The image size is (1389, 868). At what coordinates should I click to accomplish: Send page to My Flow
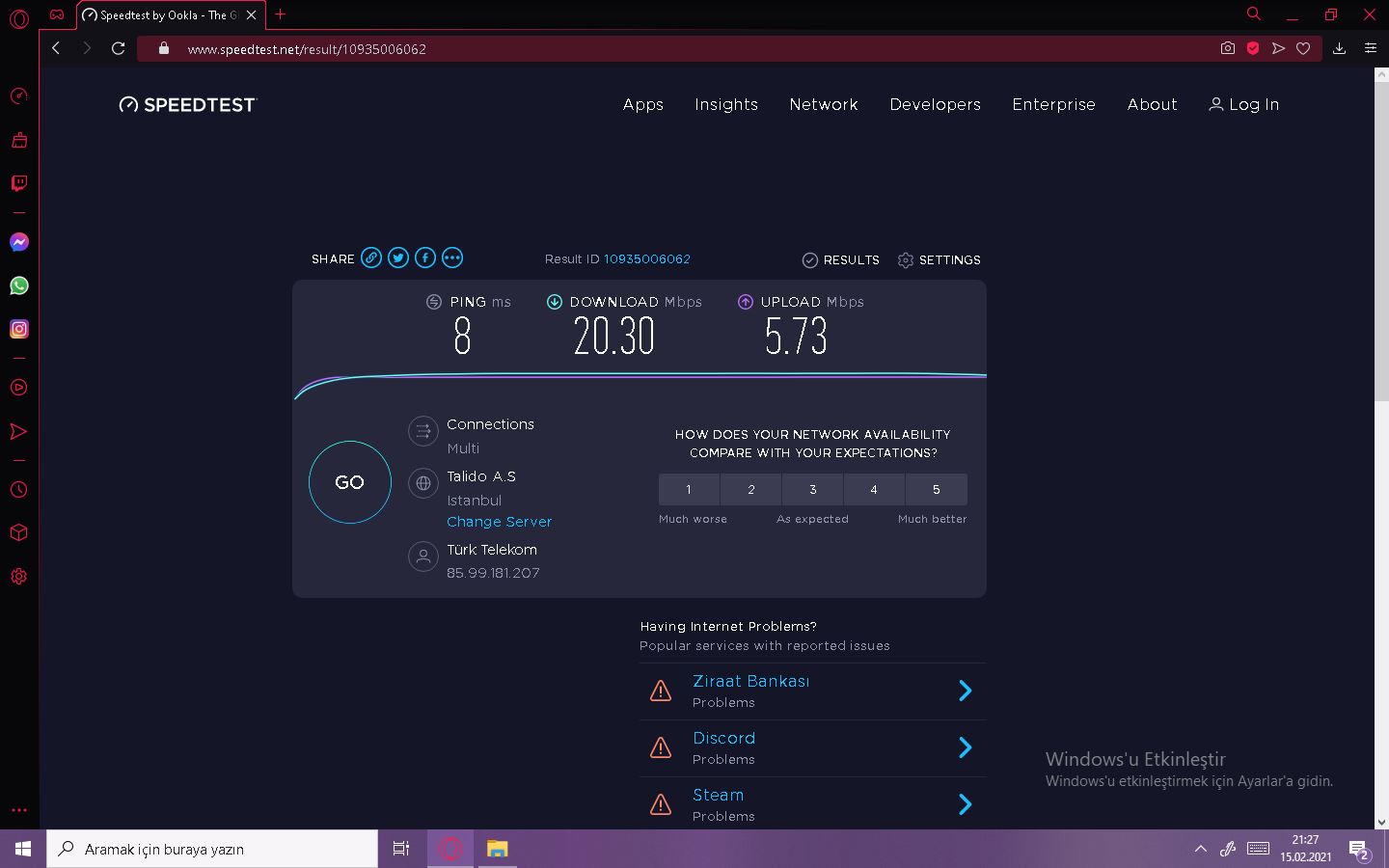click(1278, 48)
